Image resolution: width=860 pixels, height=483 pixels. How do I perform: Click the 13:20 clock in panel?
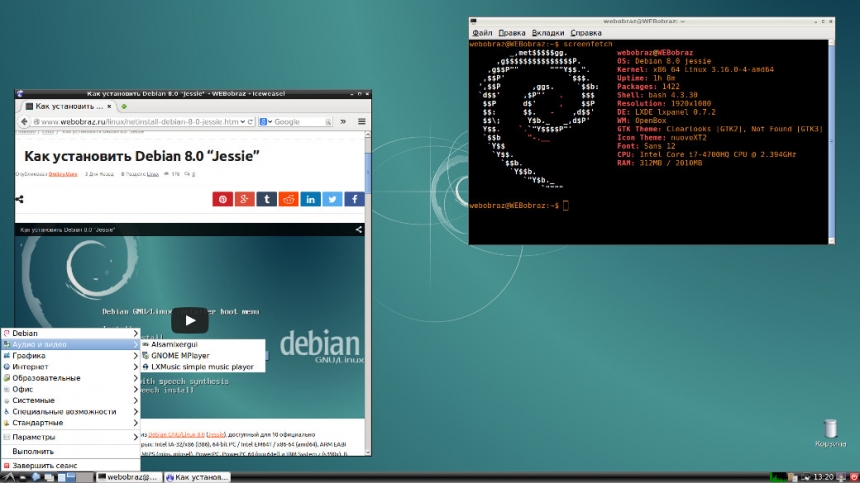coord(823,478)
